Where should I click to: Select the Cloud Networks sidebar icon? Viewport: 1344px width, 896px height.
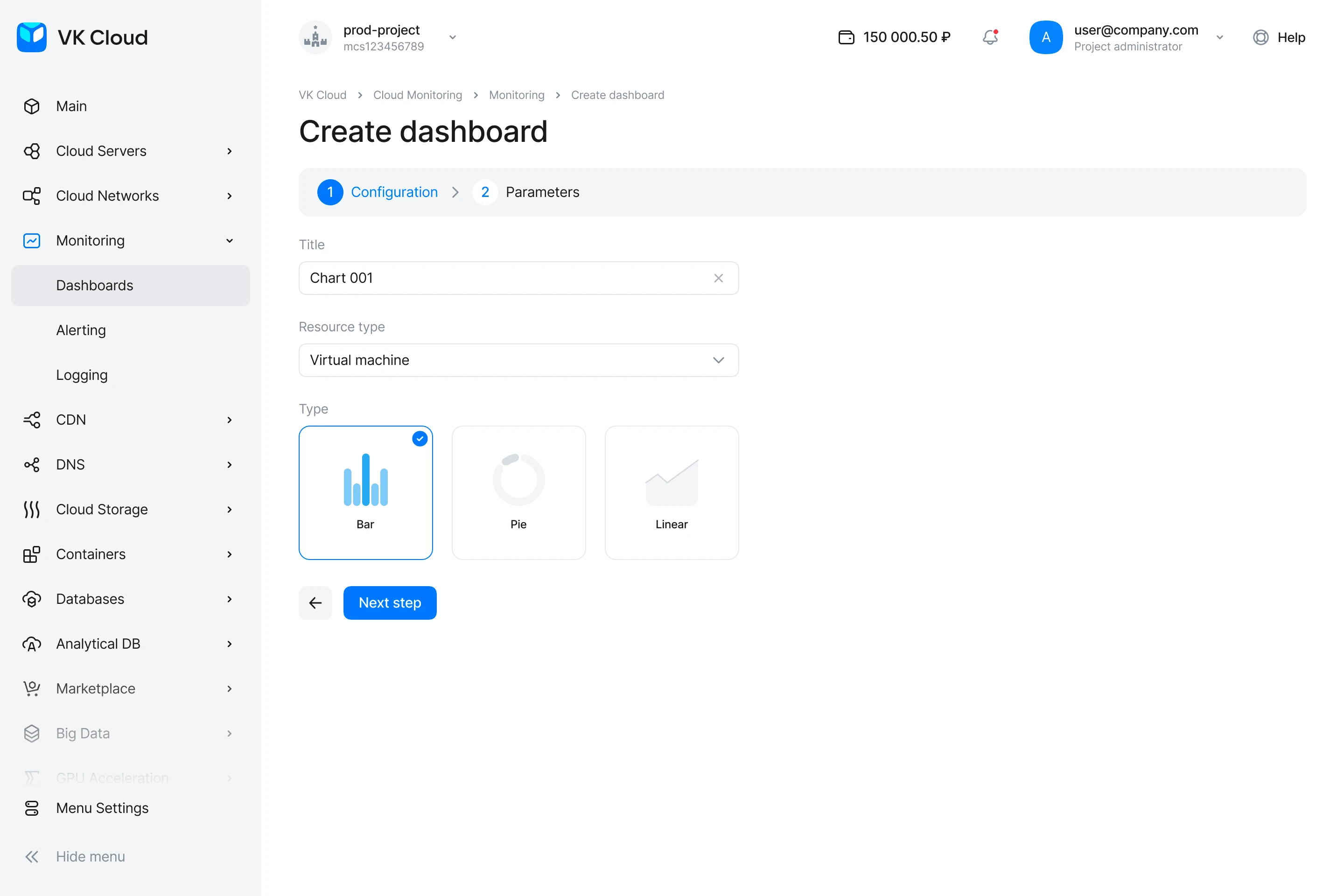31,196
